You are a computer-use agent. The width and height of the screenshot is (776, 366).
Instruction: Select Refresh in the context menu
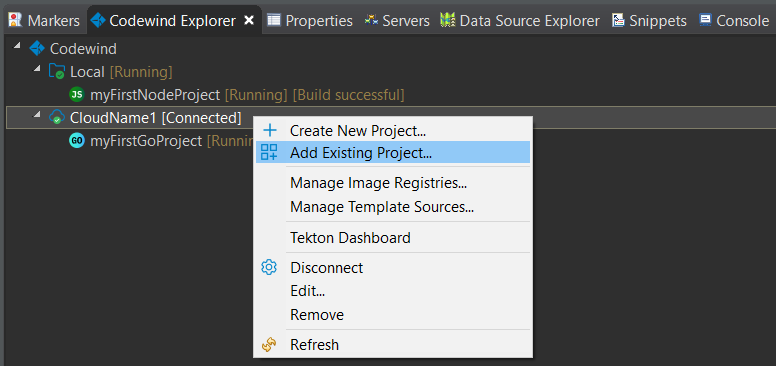(393, 344)
